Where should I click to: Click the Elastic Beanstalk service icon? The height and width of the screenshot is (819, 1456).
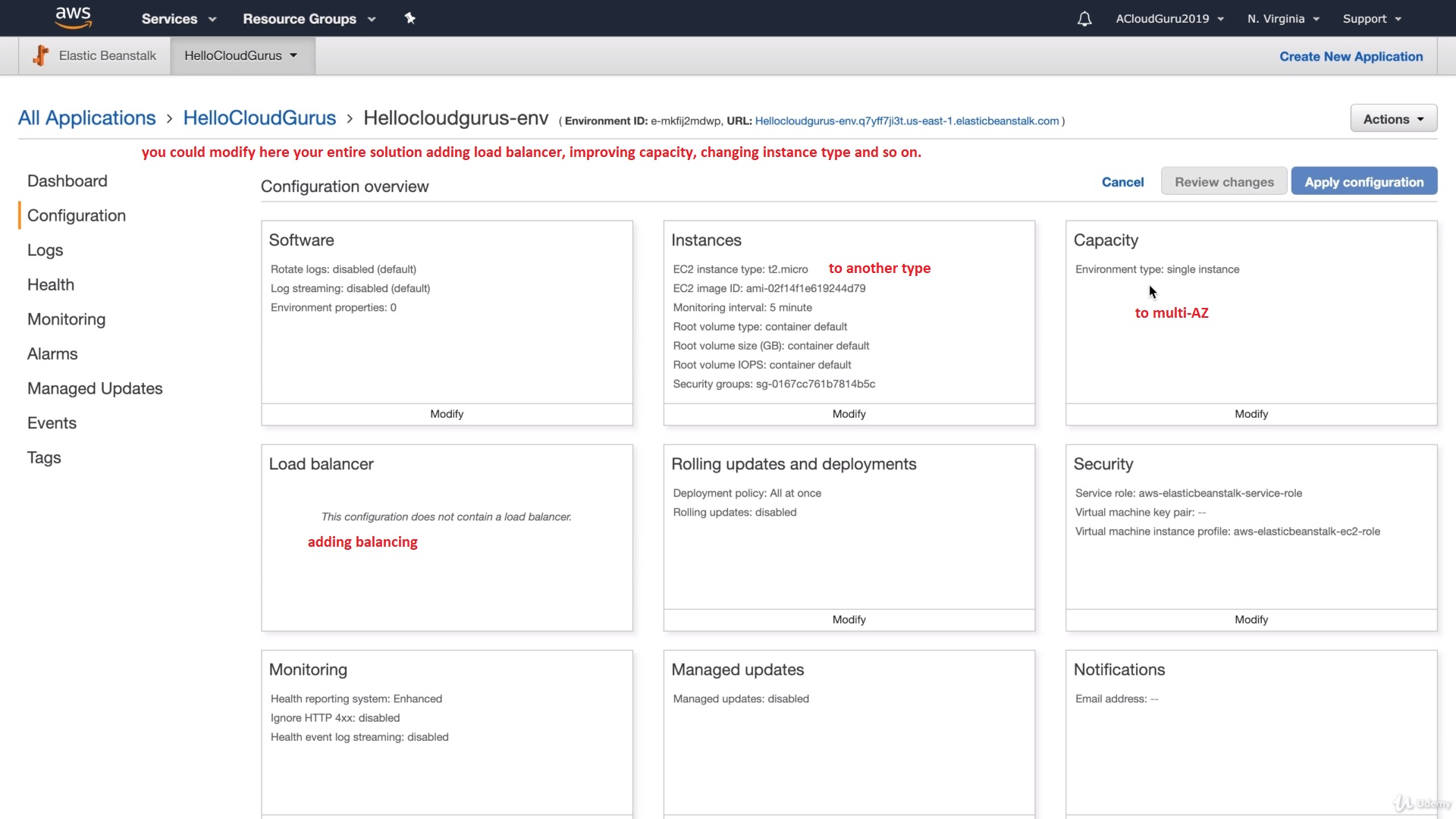coord(41,55)
